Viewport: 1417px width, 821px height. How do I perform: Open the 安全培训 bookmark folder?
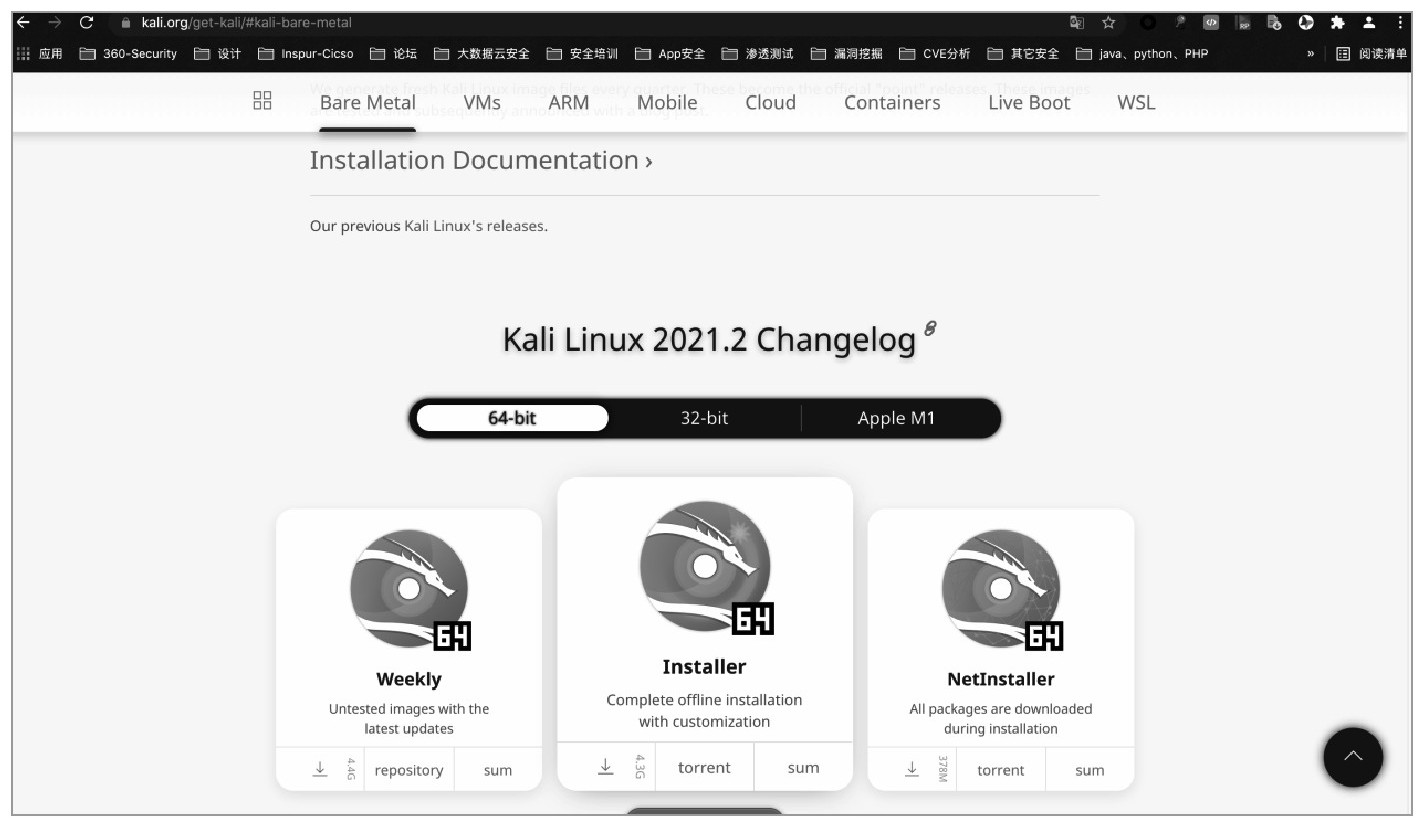(x=582, y=54)
